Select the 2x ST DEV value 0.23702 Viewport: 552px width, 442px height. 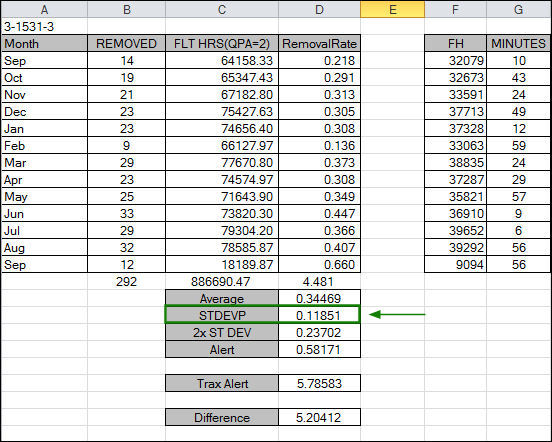[319, 333]
